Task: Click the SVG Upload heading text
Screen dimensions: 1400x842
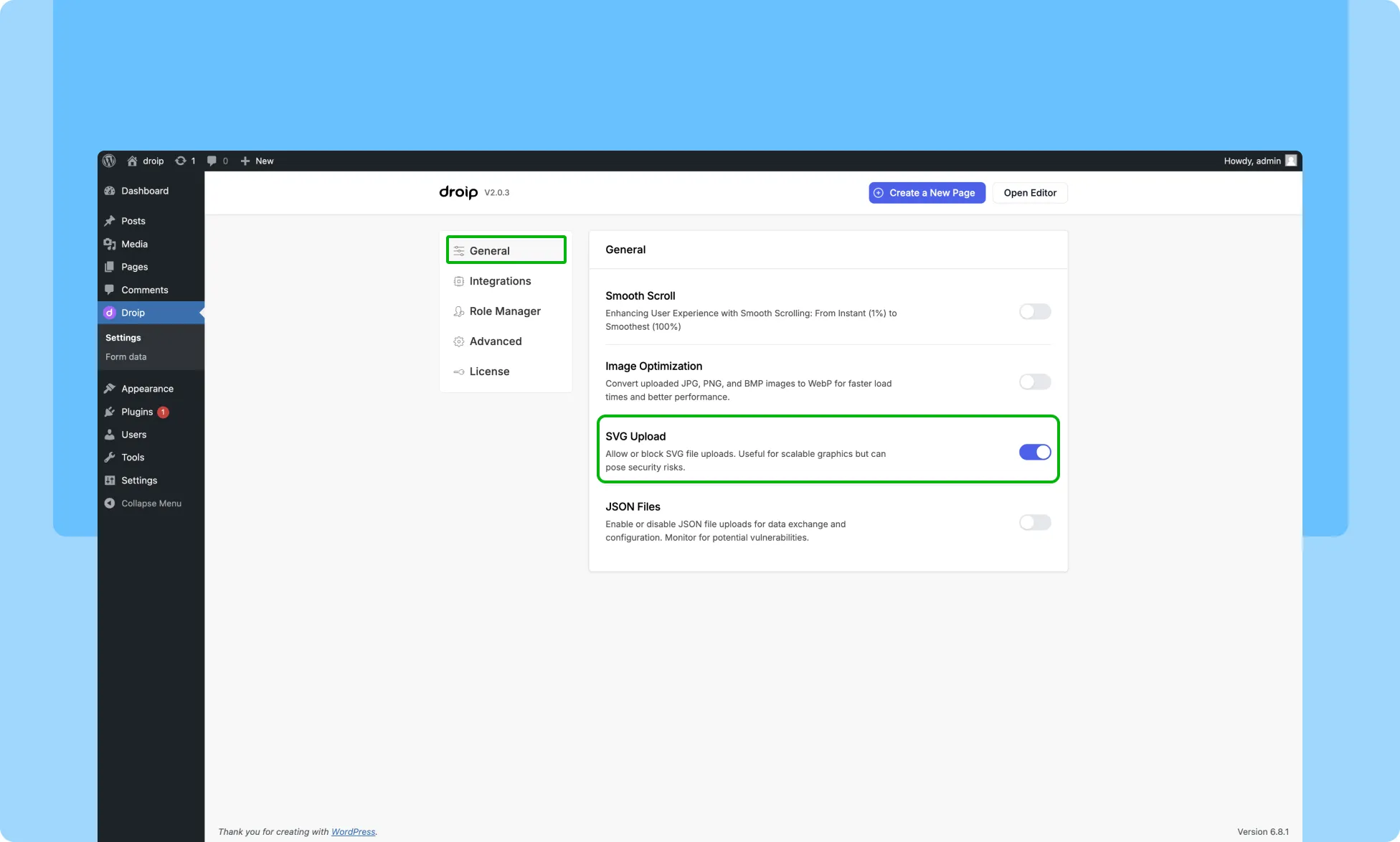Action: 635,436
